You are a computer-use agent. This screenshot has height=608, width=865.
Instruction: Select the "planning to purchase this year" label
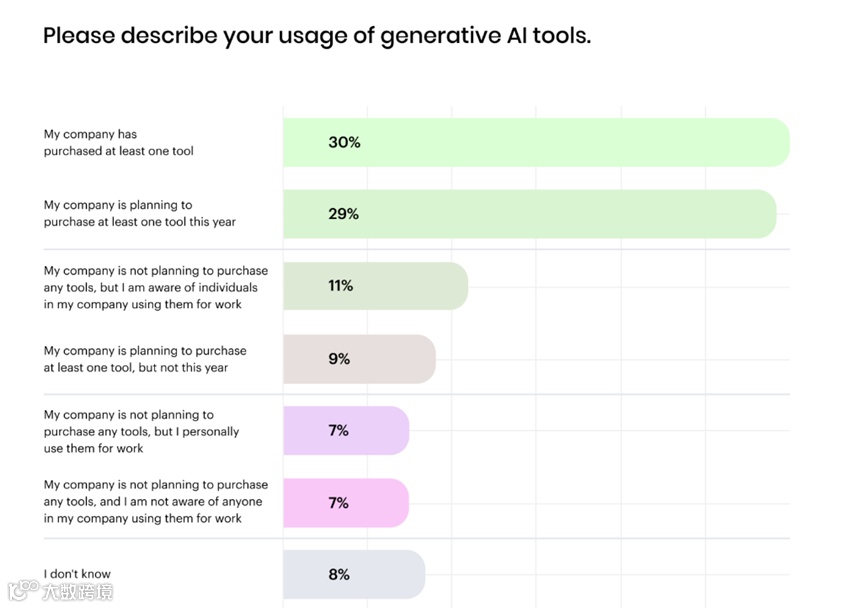click(139, 213)
